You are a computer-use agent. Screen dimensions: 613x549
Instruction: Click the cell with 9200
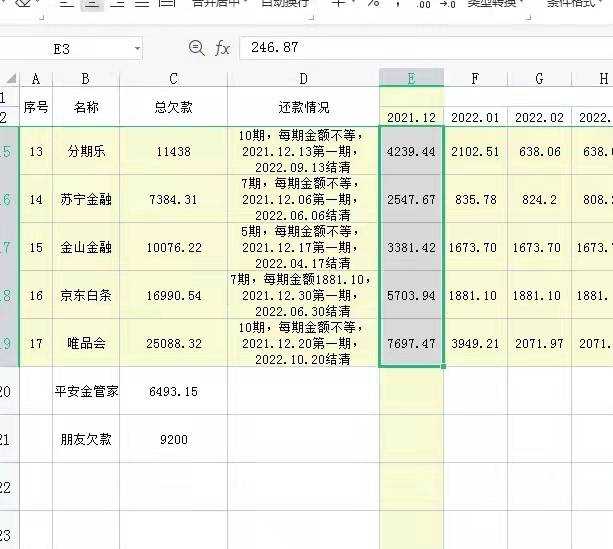pos(174,439)
